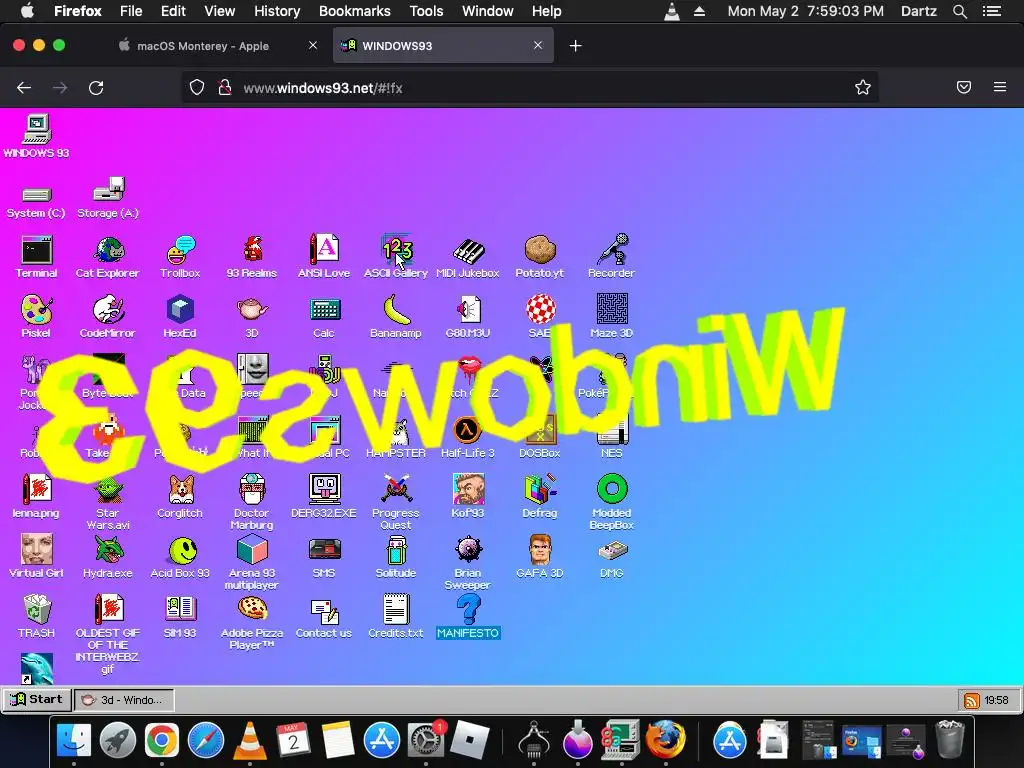1024x768 pixels.
Task: Bookmark this page with the star
Action: point(863,88)
